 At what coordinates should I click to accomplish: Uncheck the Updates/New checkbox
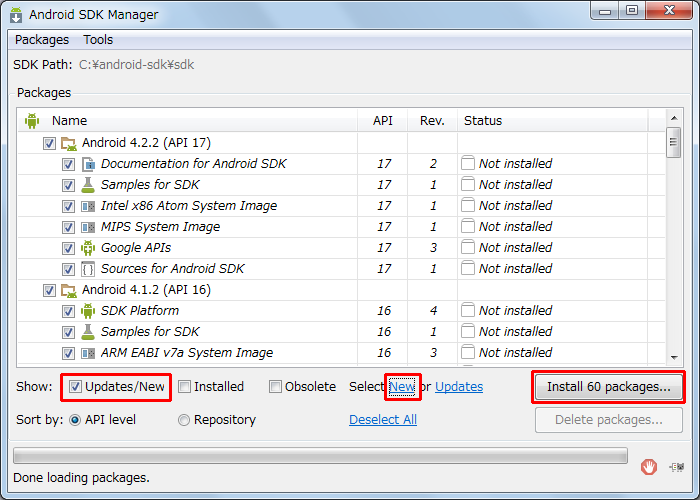[x=75, y=387]
